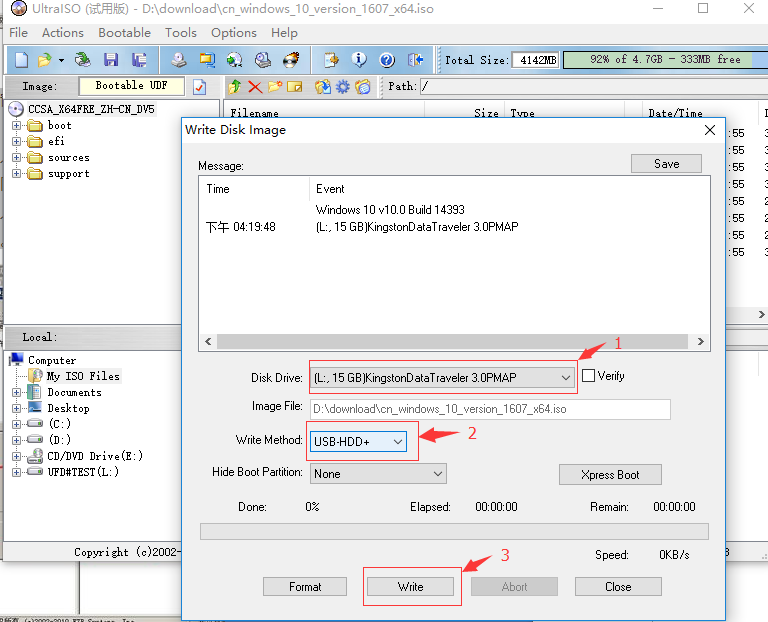
Task: Click the Burn CD/DVD Image flame icon
Action: [x=291, y=60]
